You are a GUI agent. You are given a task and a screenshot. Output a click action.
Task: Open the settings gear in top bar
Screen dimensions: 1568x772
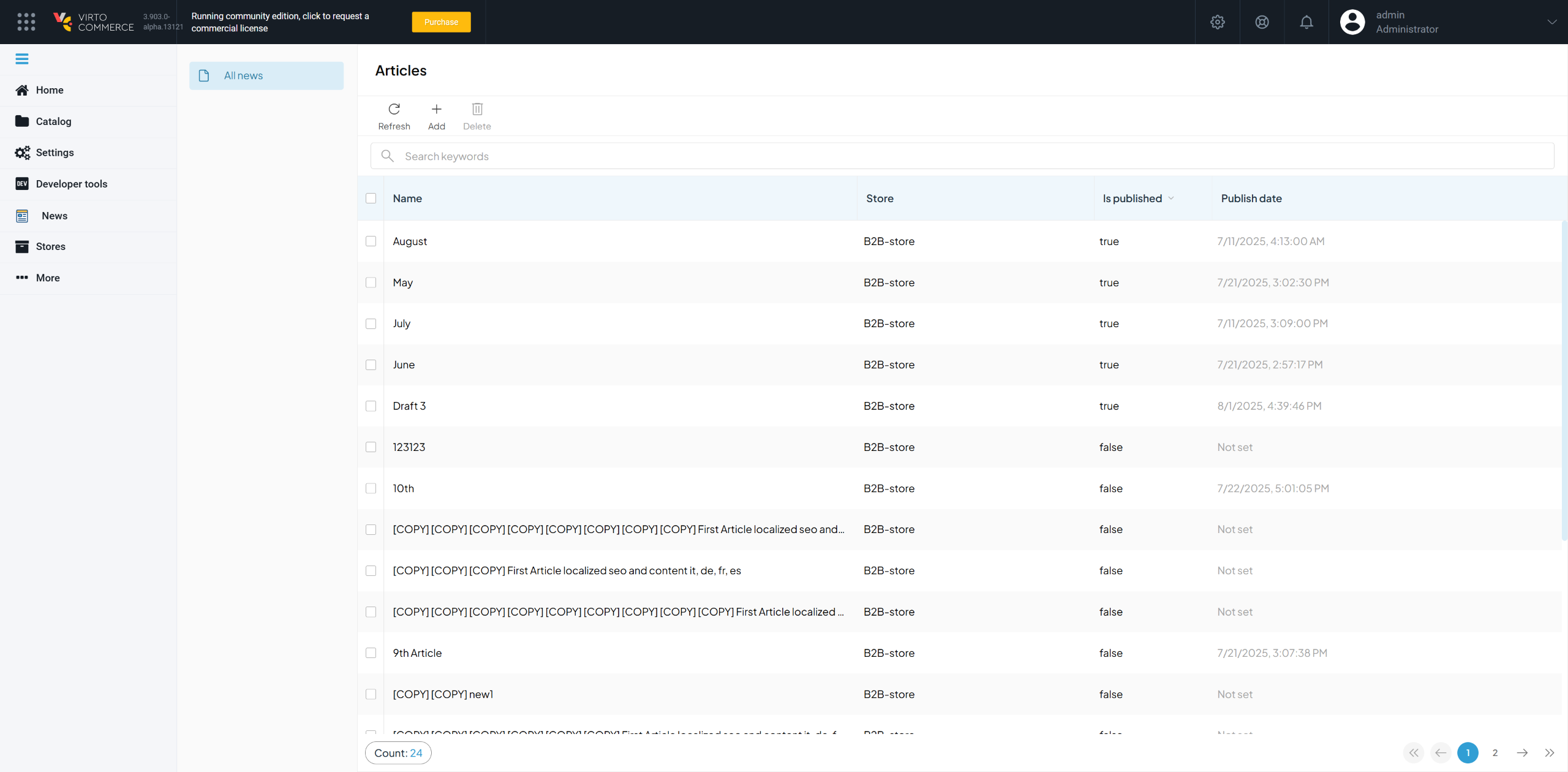click(x=1217, y=22)
